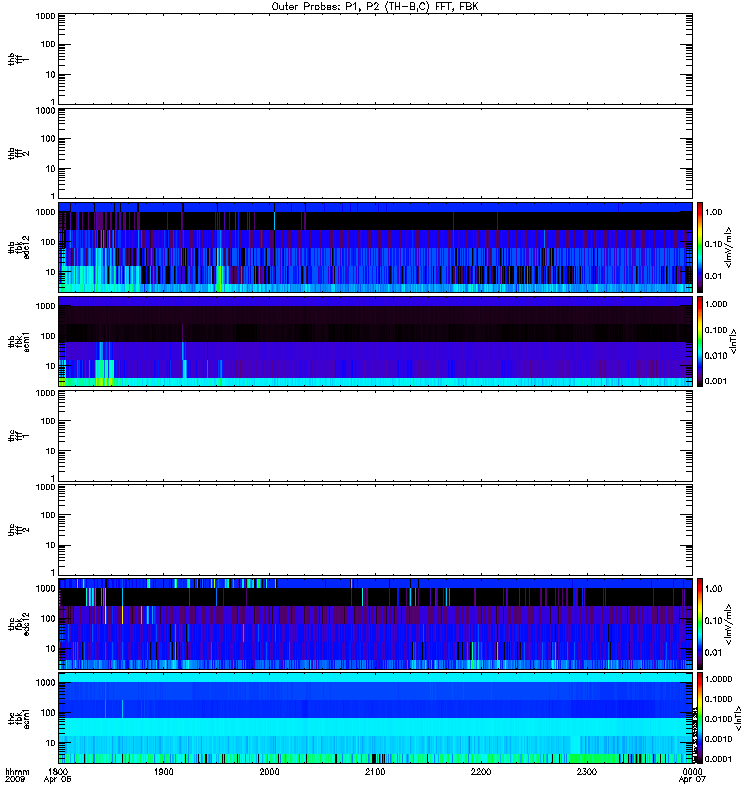Click '0.0100' on the thc scm1 colorbar
The height and width of the screenshot is (800, 750).
click(718, 719)
